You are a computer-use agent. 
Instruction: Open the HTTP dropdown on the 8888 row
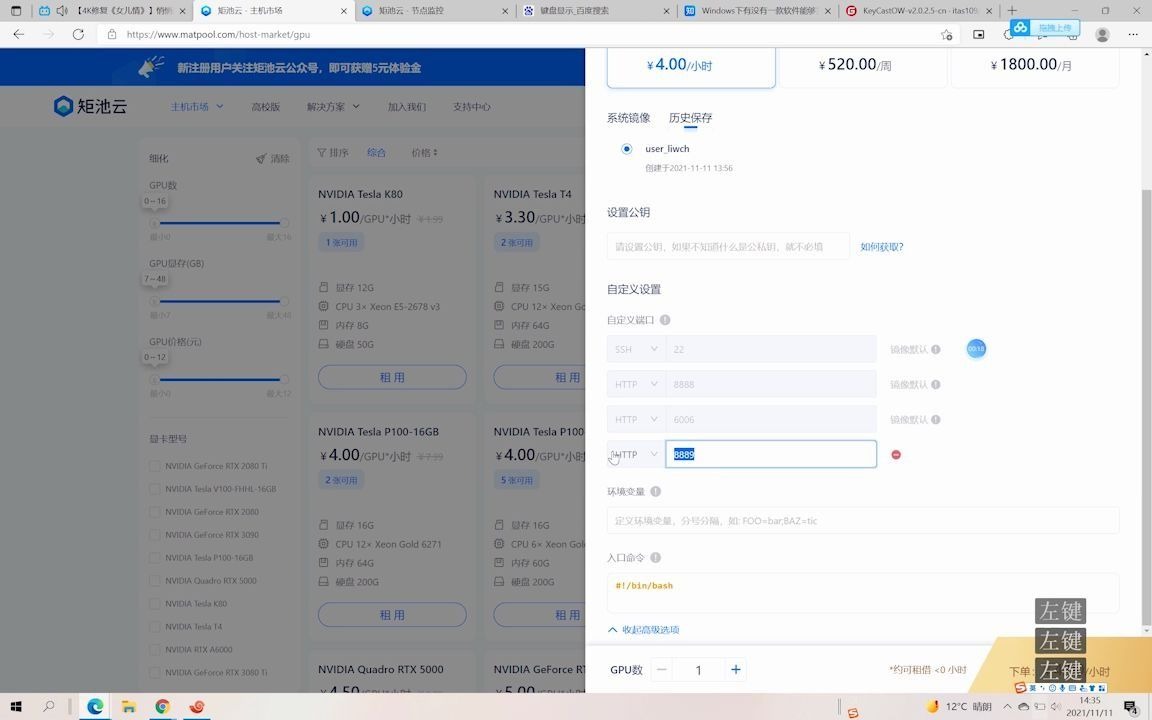(x=636, y=384)
